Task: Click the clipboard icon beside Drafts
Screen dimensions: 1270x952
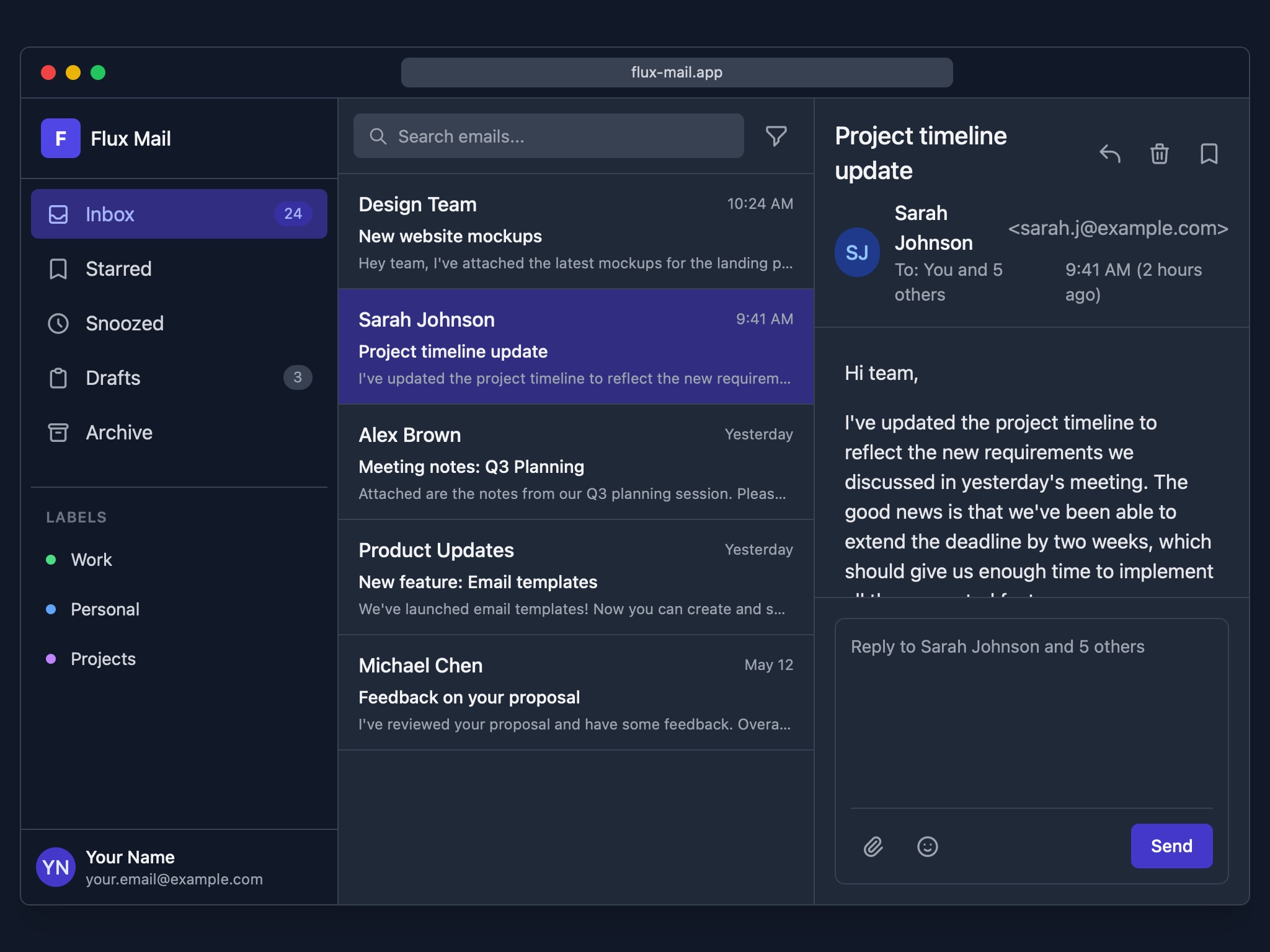Action: pos(58,377)
